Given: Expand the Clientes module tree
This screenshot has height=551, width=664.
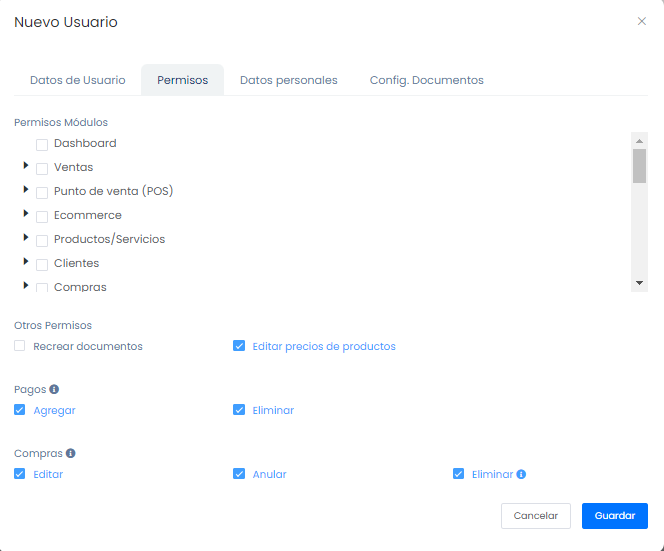Looking at the screenshot, I should (x=26, y=262).
